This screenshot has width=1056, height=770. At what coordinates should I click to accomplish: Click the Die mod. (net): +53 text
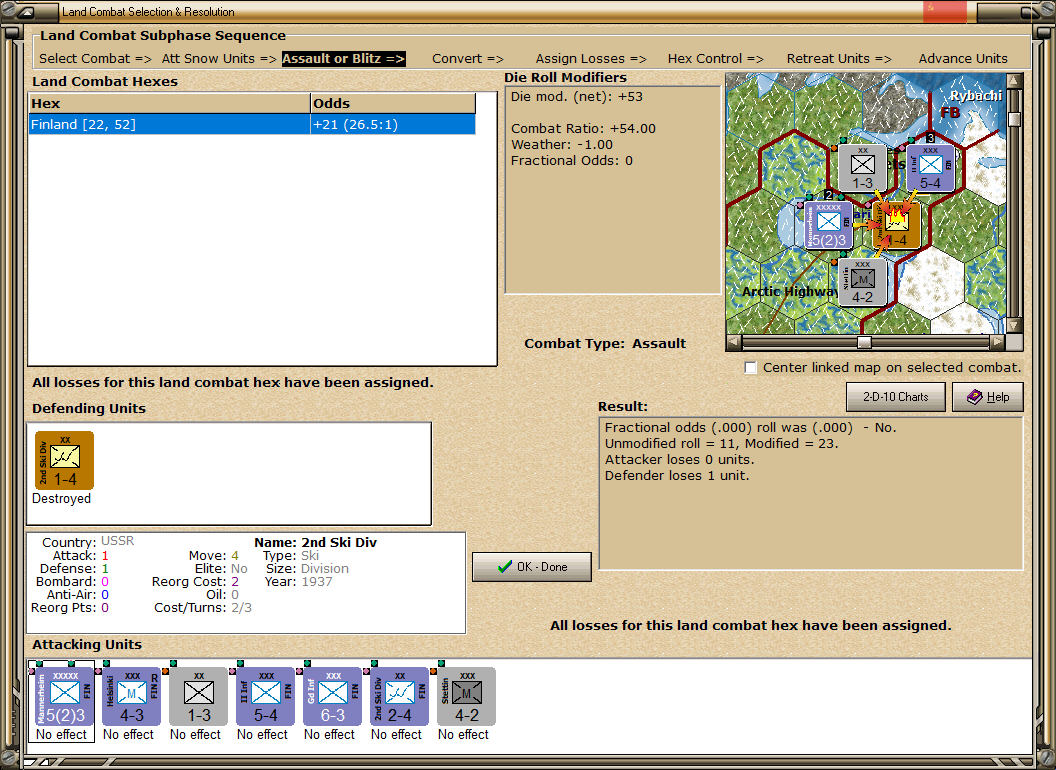(576, 96)
